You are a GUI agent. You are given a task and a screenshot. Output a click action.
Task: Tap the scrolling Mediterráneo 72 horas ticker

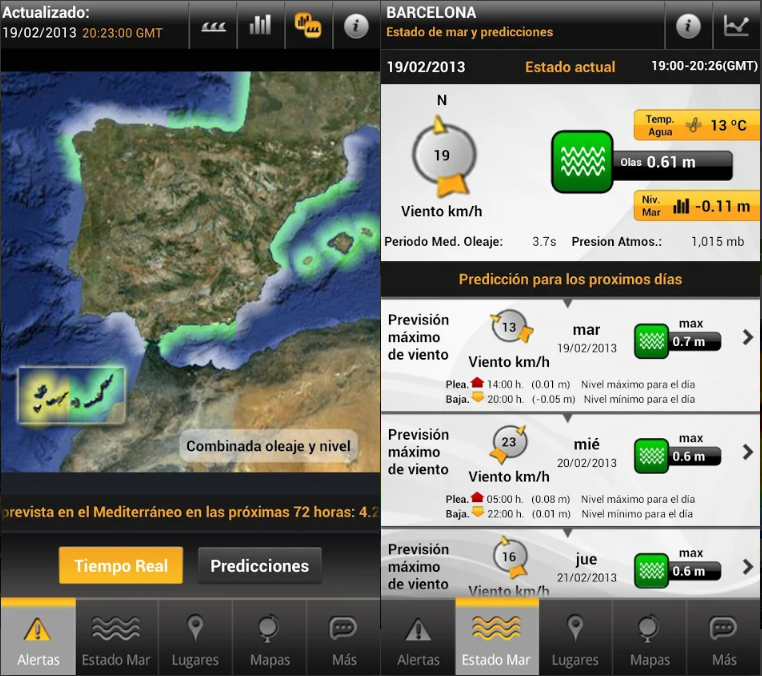pyautogui.click(x=190, y=512)
